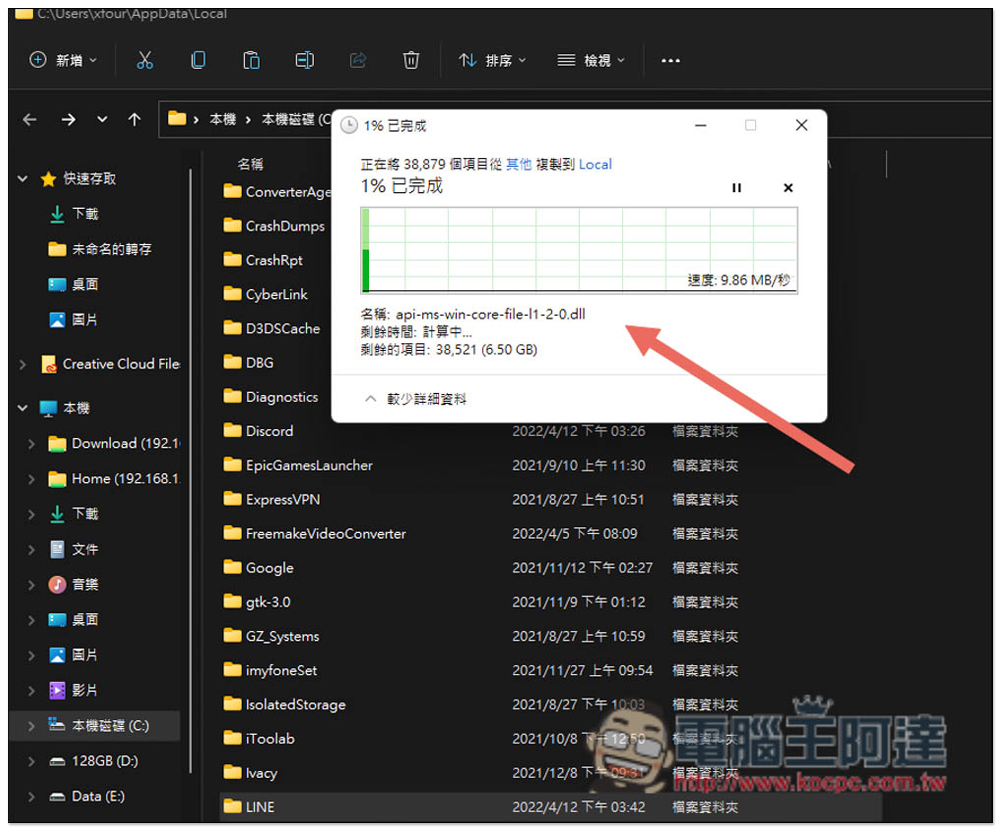Image resolution: width=1000 pixels, height=832 pixels.
Task: Click the Delete trash can icon
Action: pos(411,61)
